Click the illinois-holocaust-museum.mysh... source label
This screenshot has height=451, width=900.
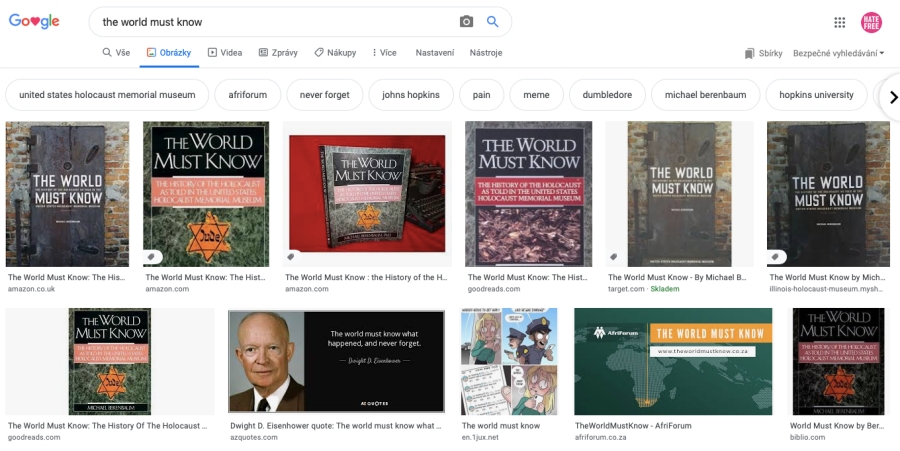click(x=827, y=289)
